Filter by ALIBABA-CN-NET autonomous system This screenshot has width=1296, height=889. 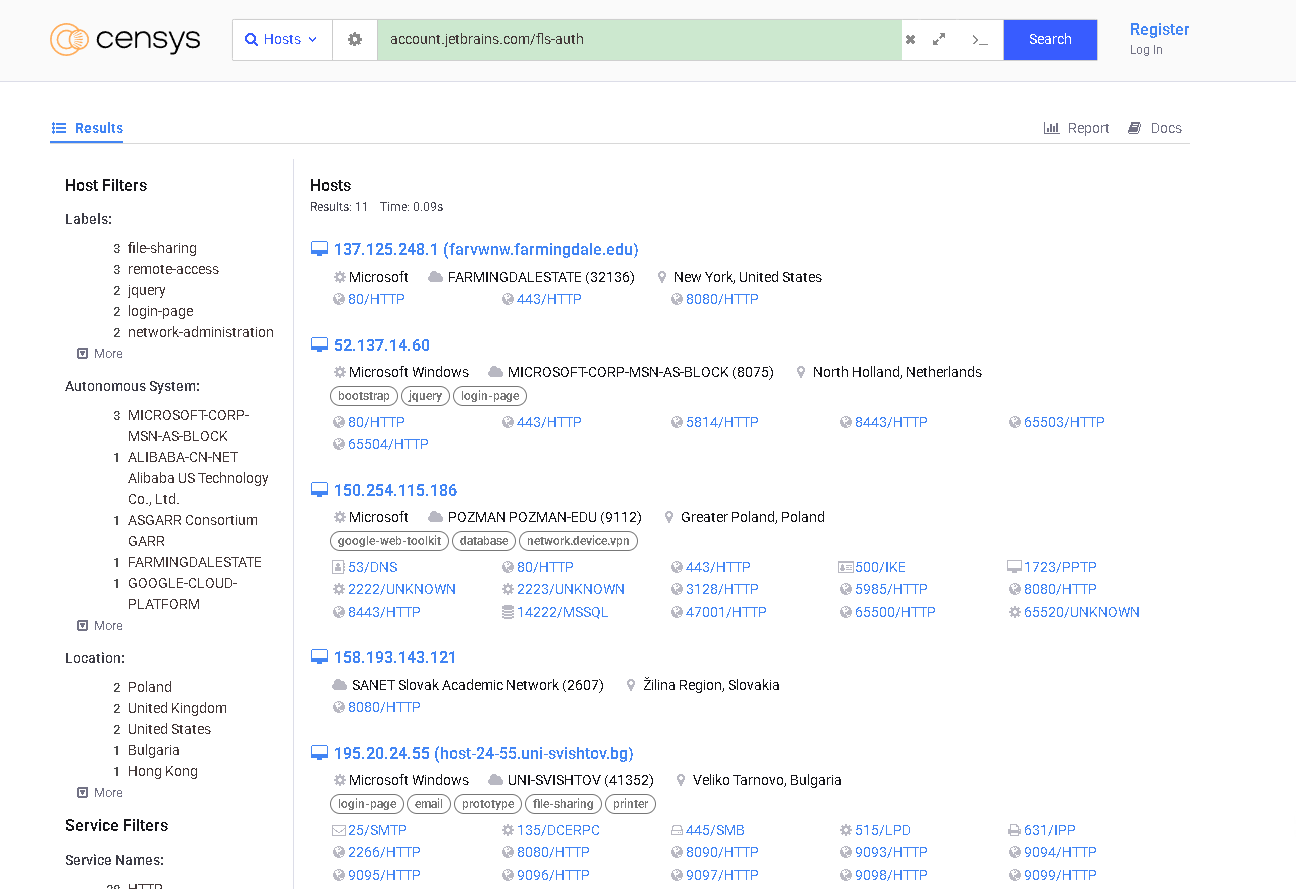198,478
